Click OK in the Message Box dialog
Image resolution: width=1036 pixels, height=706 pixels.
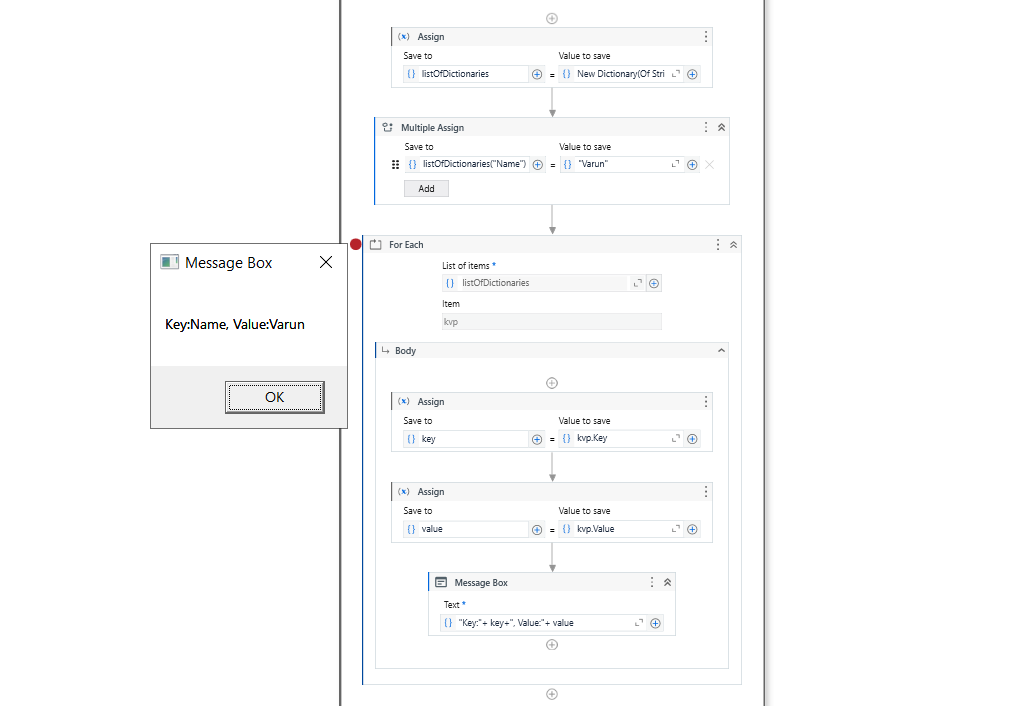tap(274, 397)
